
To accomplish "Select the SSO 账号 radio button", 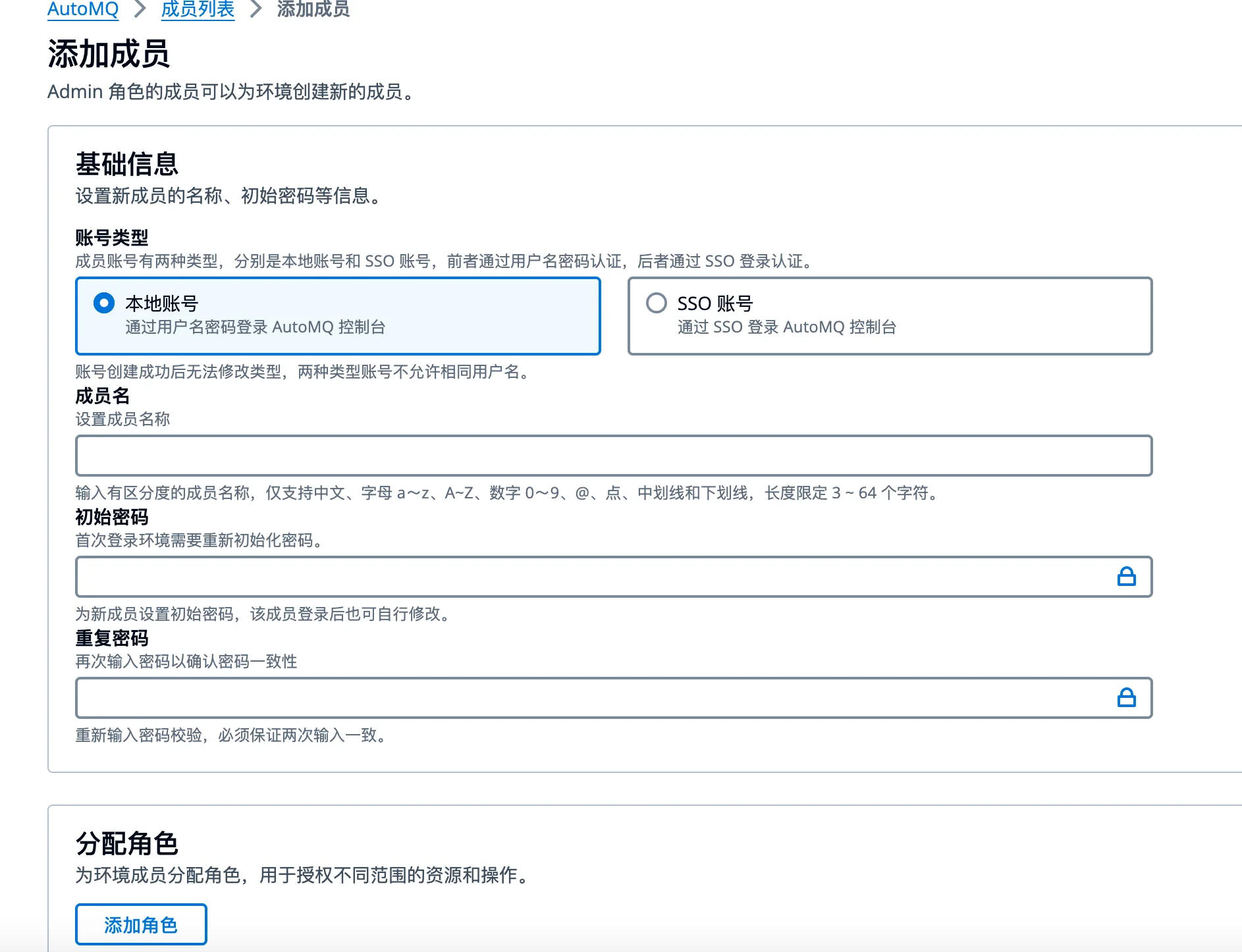I will (x=657, y=304).
